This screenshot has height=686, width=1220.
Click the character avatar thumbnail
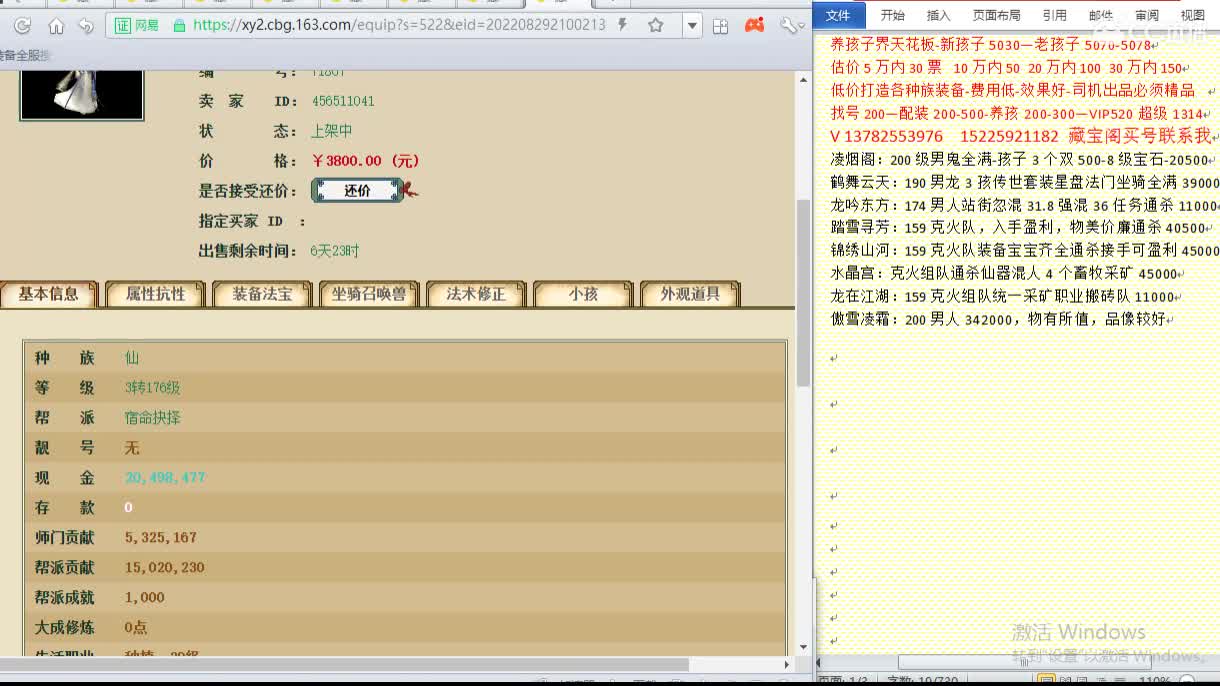82,94
